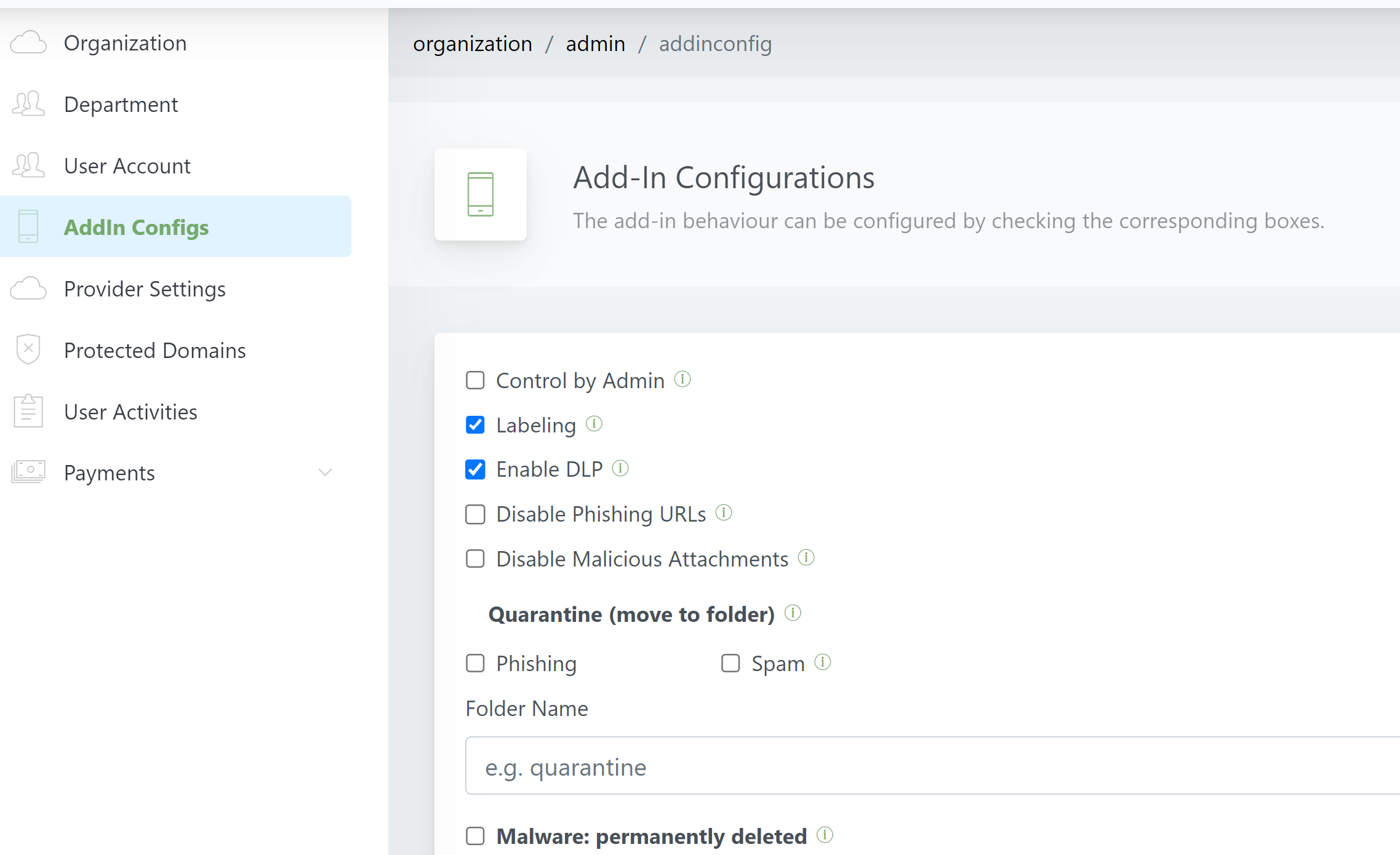Tick the Spam quarantine checkbox

coord(730,663)
